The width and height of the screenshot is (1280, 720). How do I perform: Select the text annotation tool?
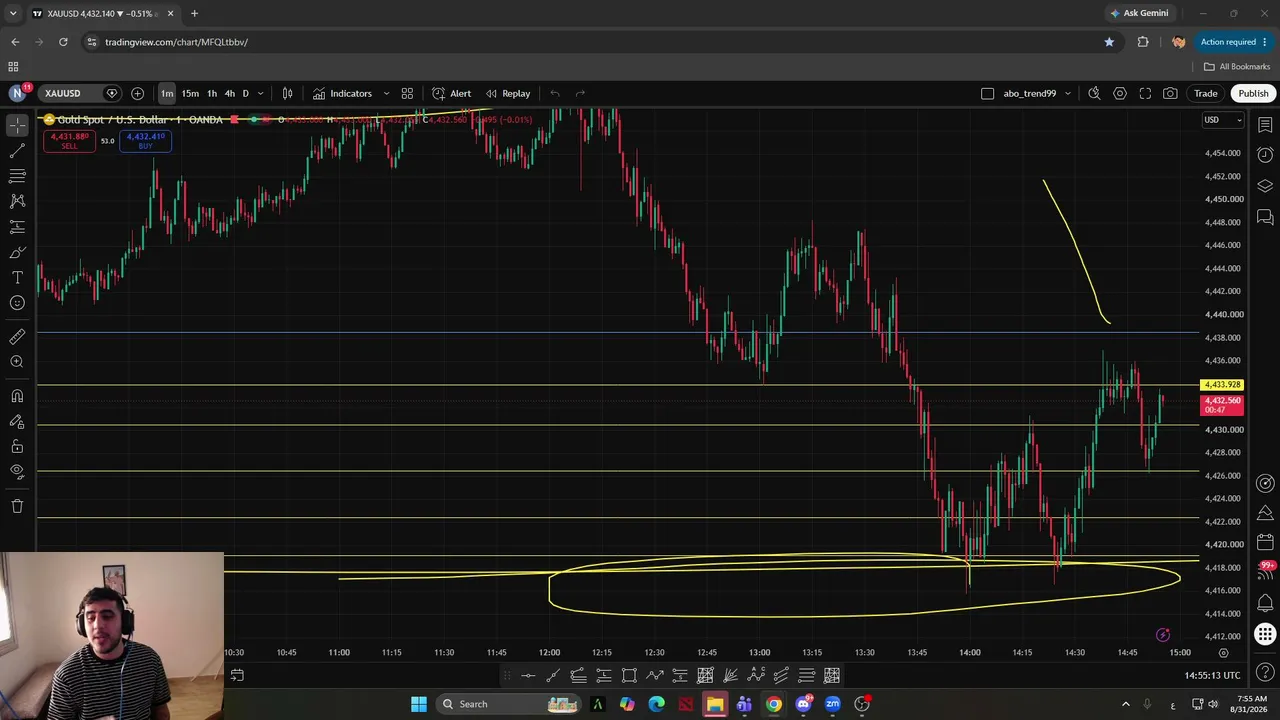coord(17,277)
